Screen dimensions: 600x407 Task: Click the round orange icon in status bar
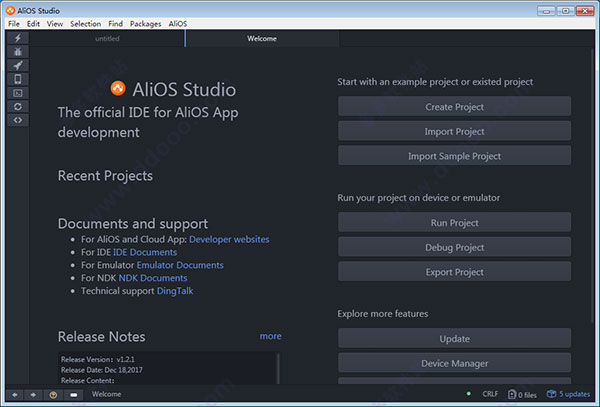(53, 394)
